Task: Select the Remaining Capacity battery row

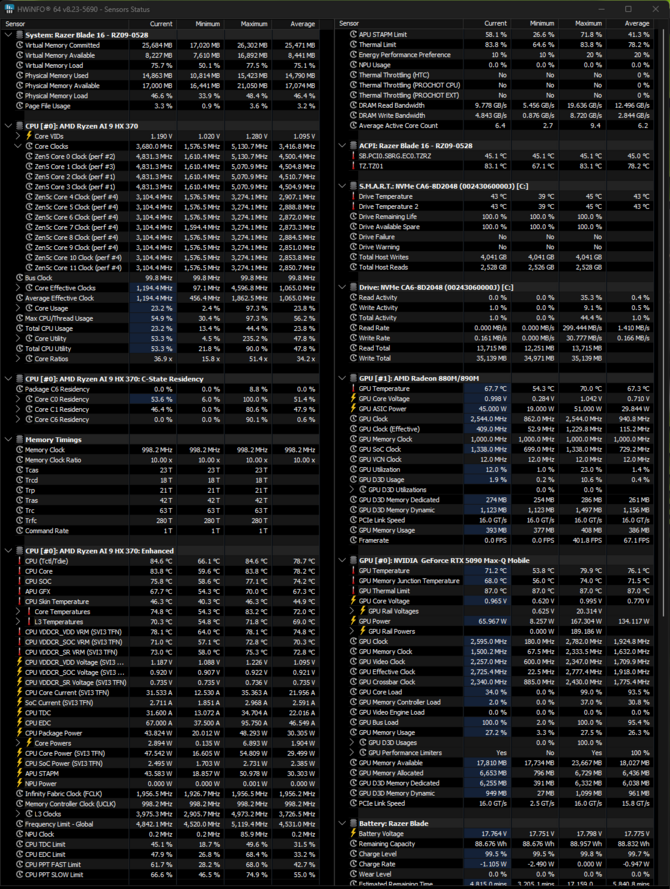Action: pyautogui.click(x=495, y=844)
